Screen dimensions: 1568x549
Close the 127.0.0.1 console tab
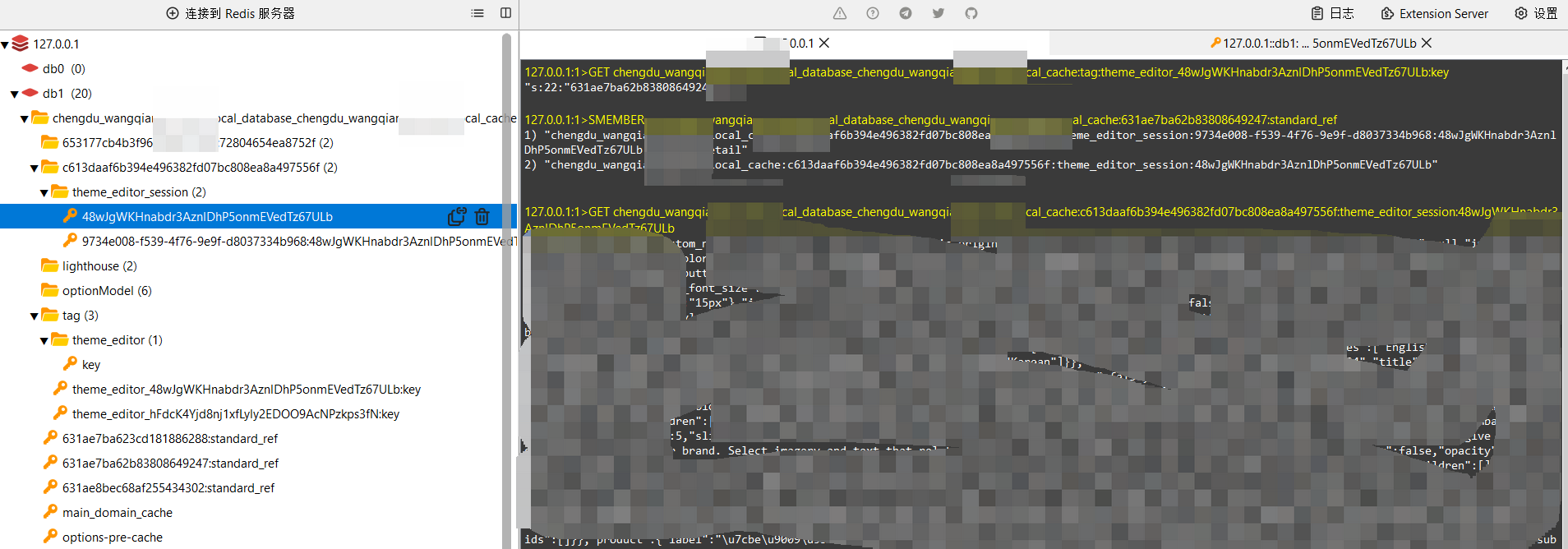(824, 43)
